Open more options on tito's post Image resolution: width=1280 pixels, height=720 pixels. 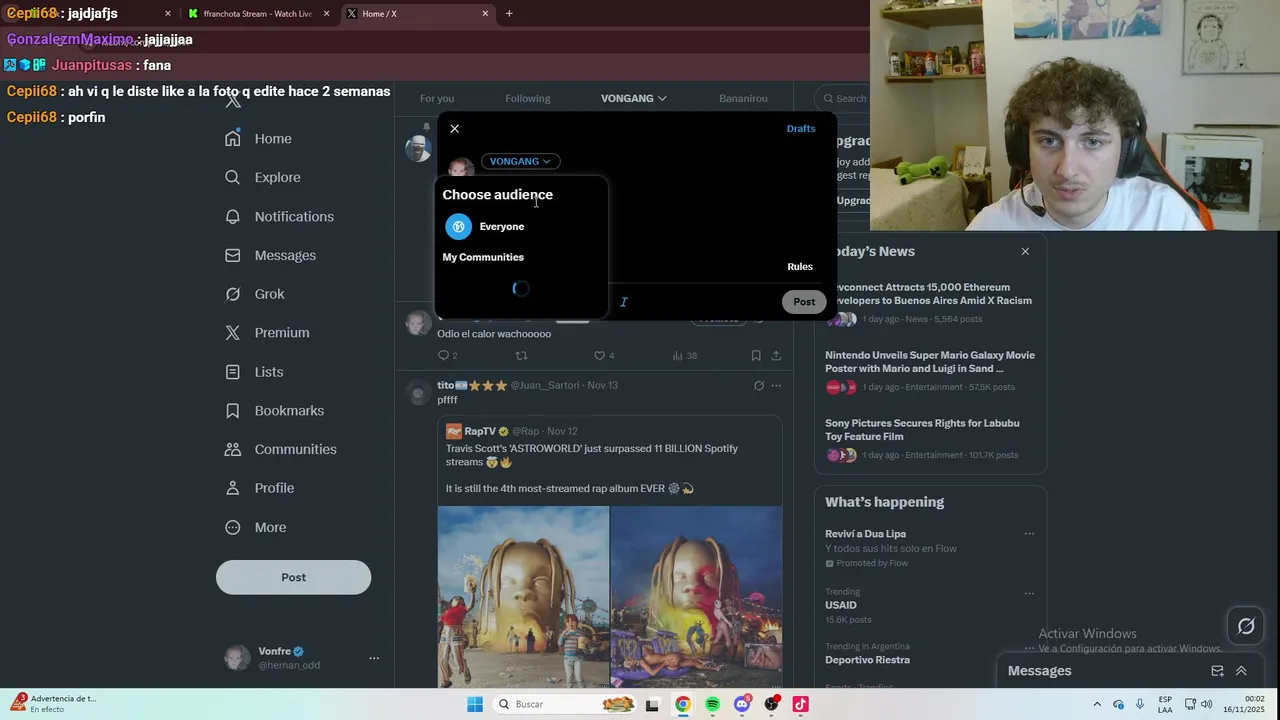coord(776,385)
